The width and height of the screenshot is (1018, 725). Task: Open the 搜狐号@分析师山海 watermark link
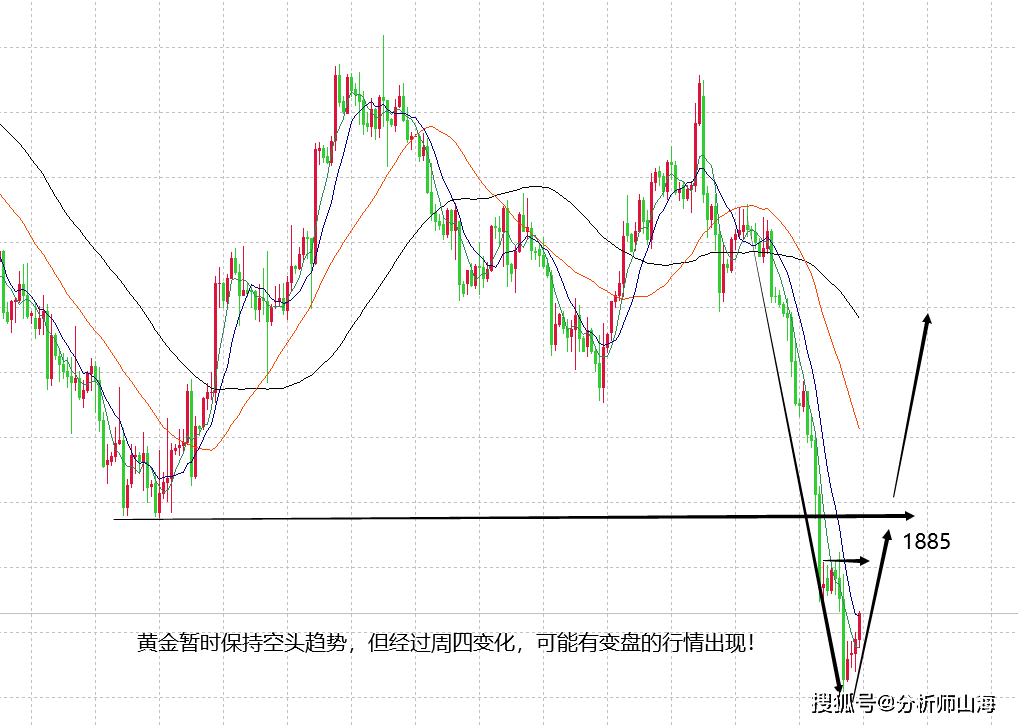point(904,703)
